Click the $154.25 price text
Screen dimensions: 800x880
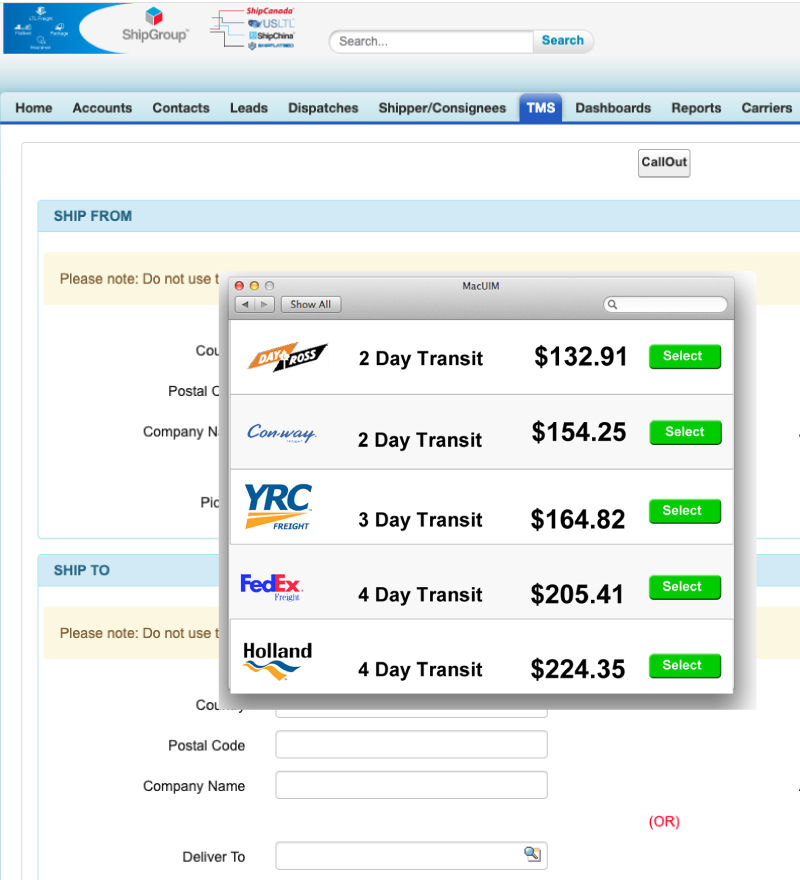579,432
